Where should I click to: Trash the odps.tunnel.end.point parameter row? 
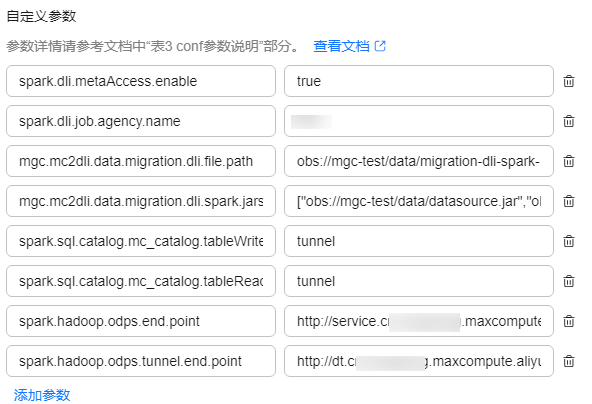(569, 361)
